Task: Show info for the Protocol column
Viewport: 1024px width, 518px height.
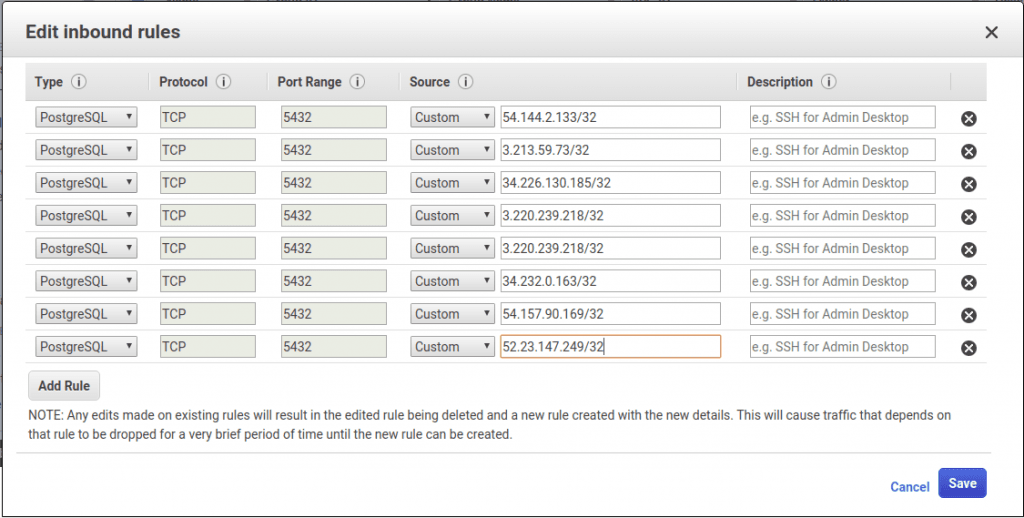Action: [224, 82]
